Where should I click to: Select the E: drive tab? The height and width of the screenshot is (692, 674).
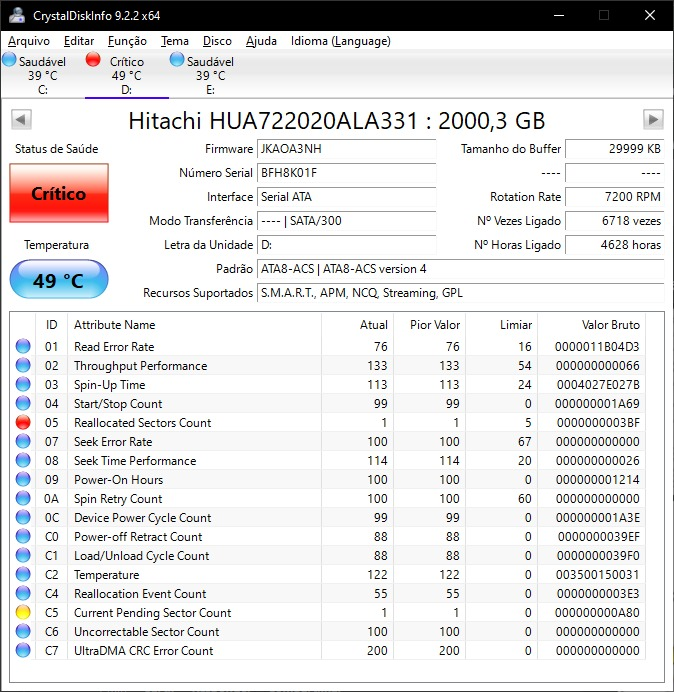coord(211,75)
